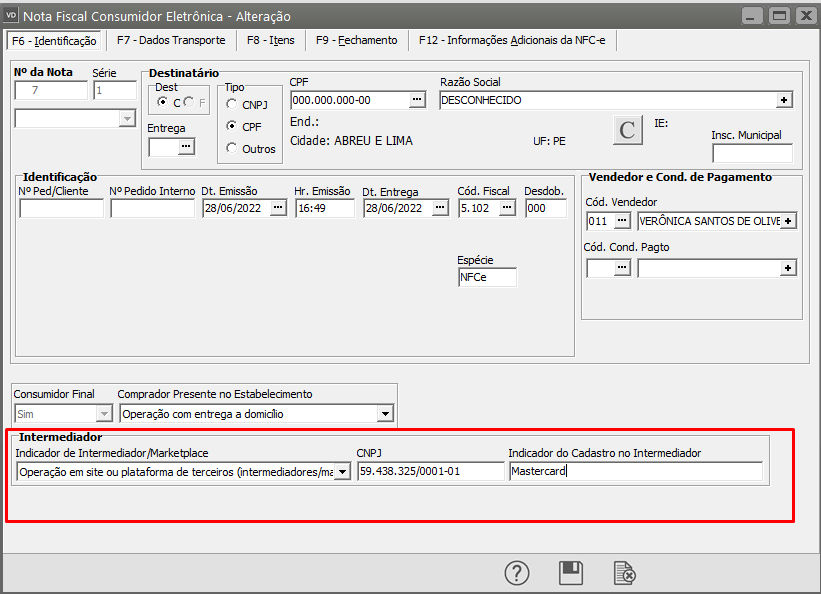Click the Nº Pedido Interno field
821x594 pixels.
pos(152,208)
